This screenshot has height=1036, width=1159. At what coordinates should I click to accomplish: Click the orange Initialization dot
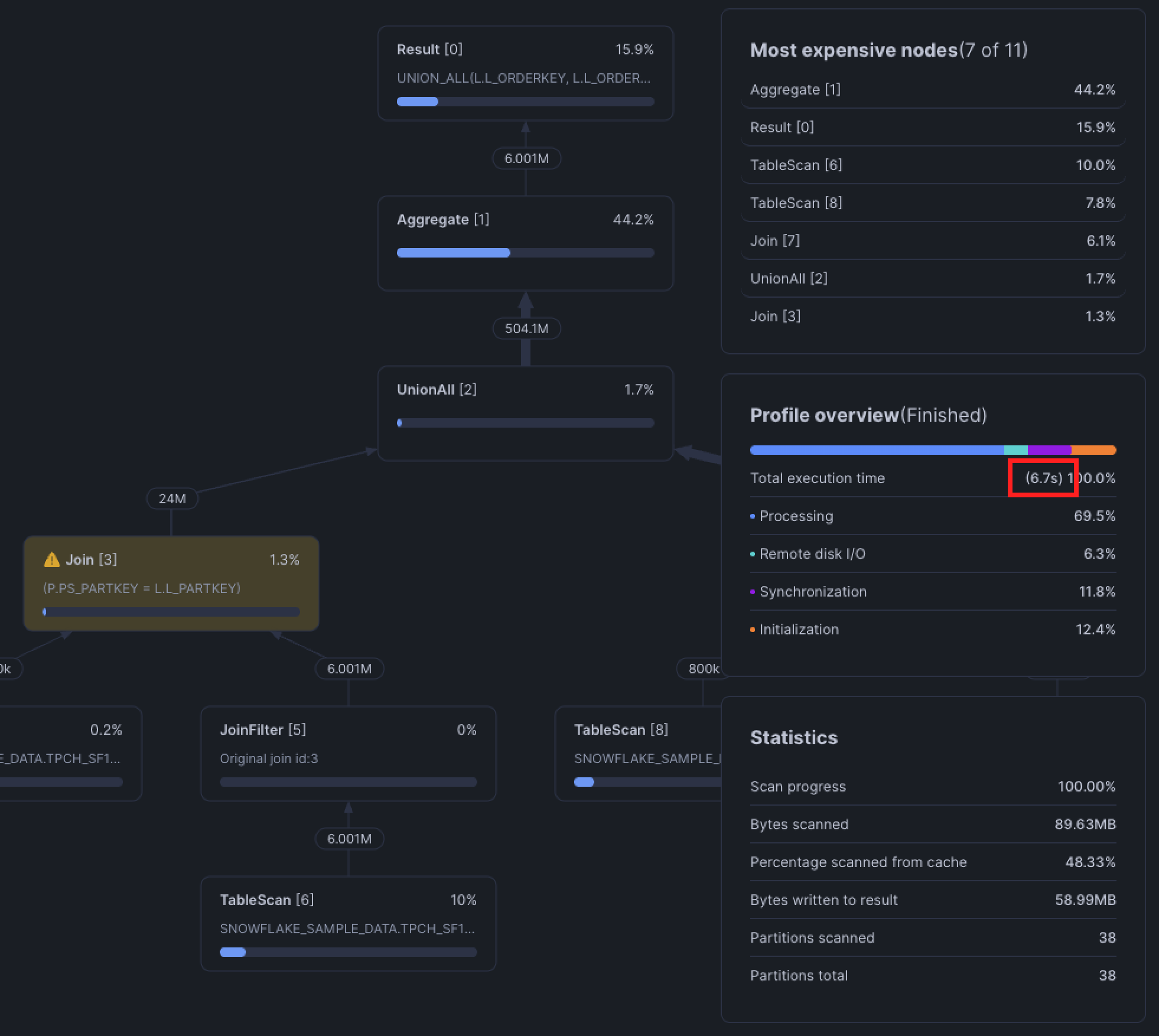[752, 629]
